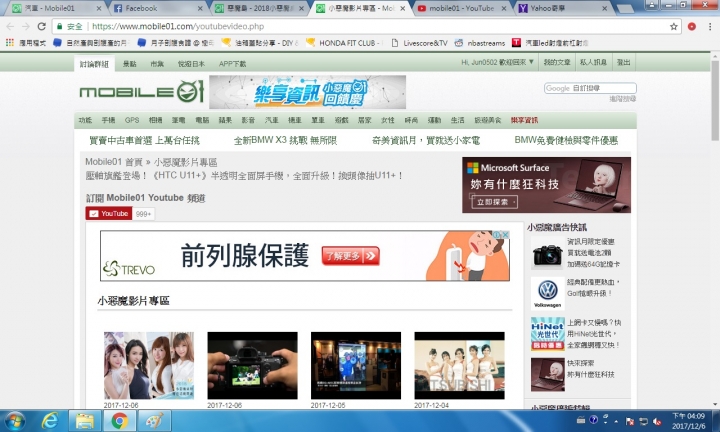Select the 手機 category in green menu
This screenshot has height=432, width=720.
(108, 120)
